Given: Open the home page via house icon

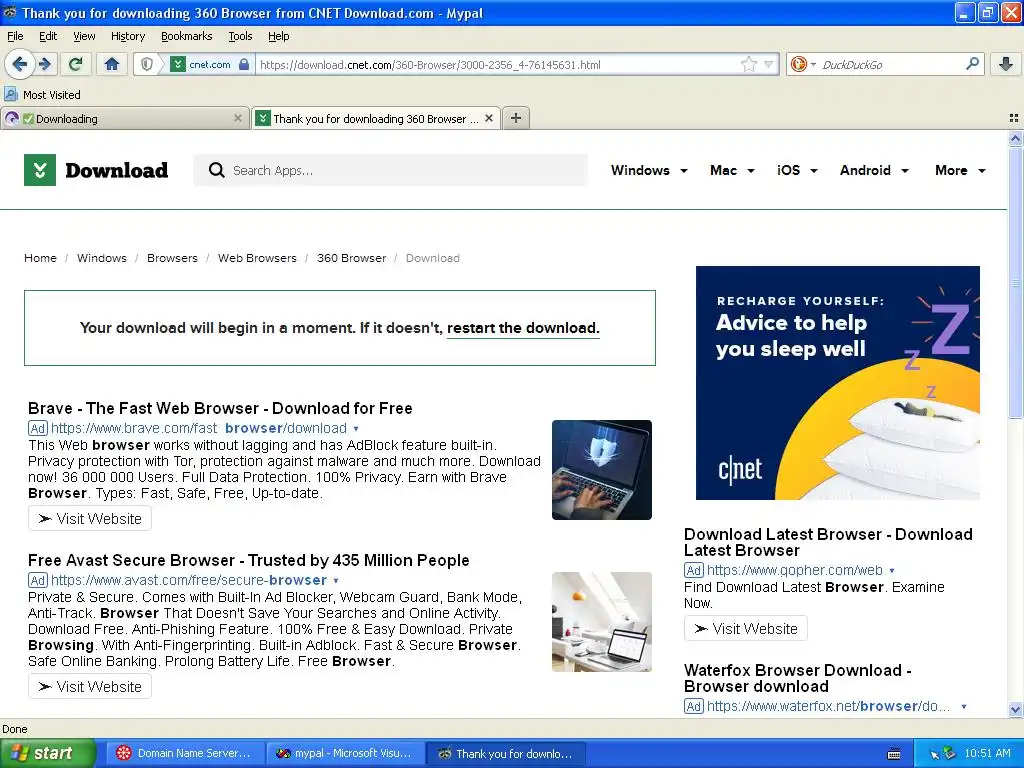Looking at the screenshot, I should point(112,64).
